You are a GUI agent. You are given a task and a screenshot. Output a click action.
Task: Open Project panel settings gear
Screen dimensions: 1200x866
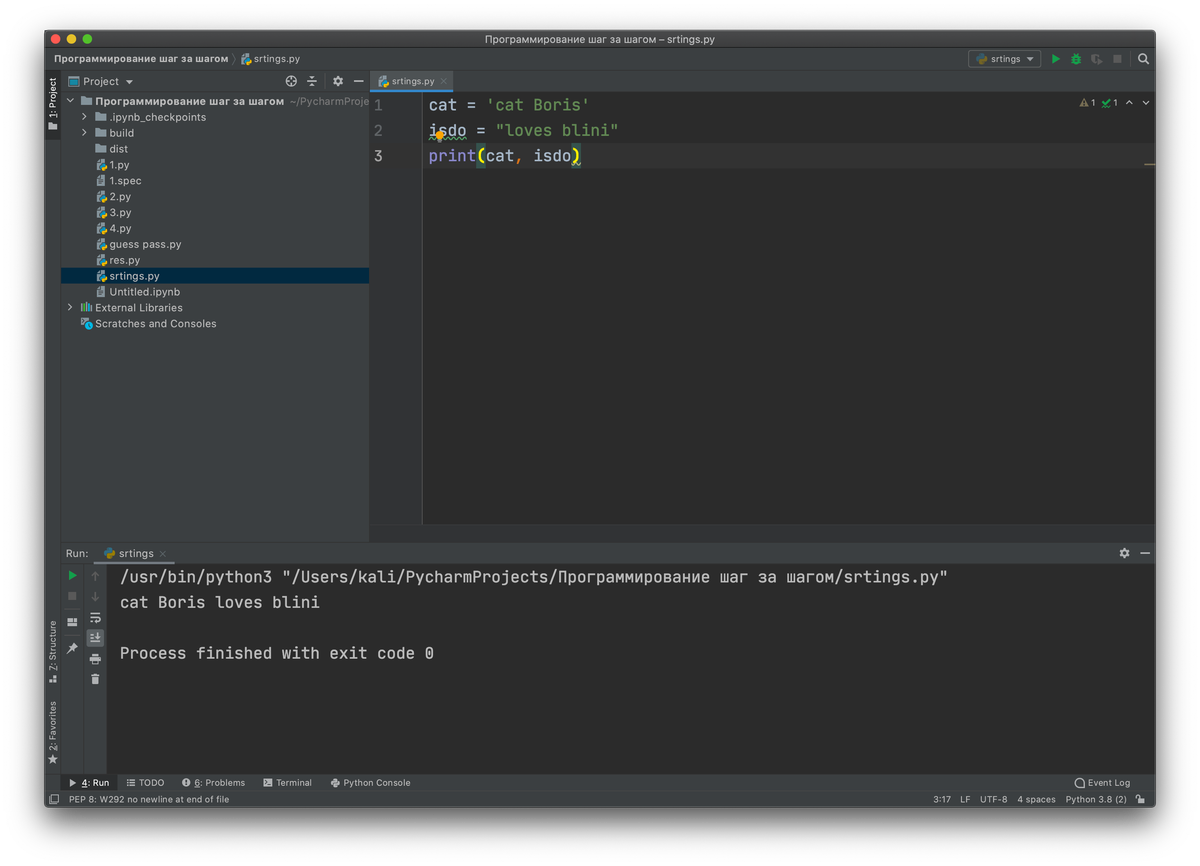pyautogui.click(x=338, y=81)
